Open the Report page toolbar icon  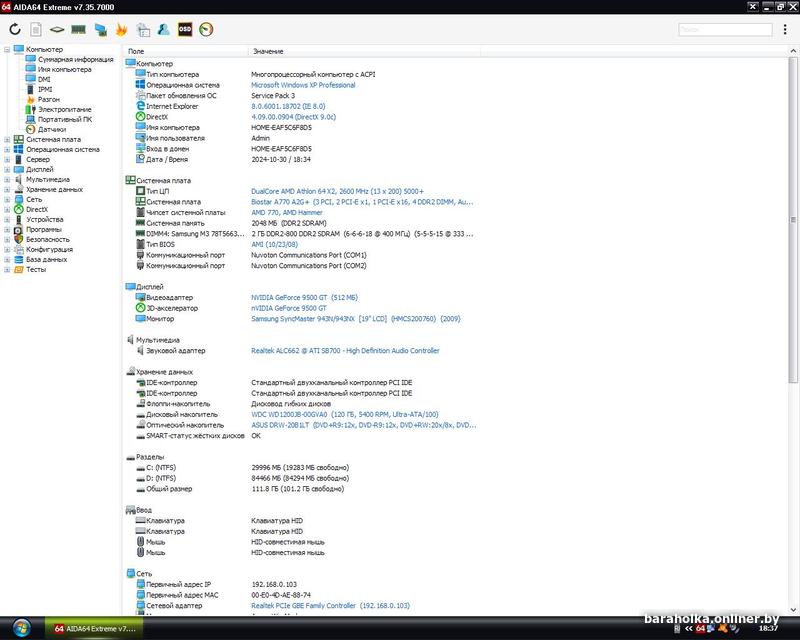36,30
